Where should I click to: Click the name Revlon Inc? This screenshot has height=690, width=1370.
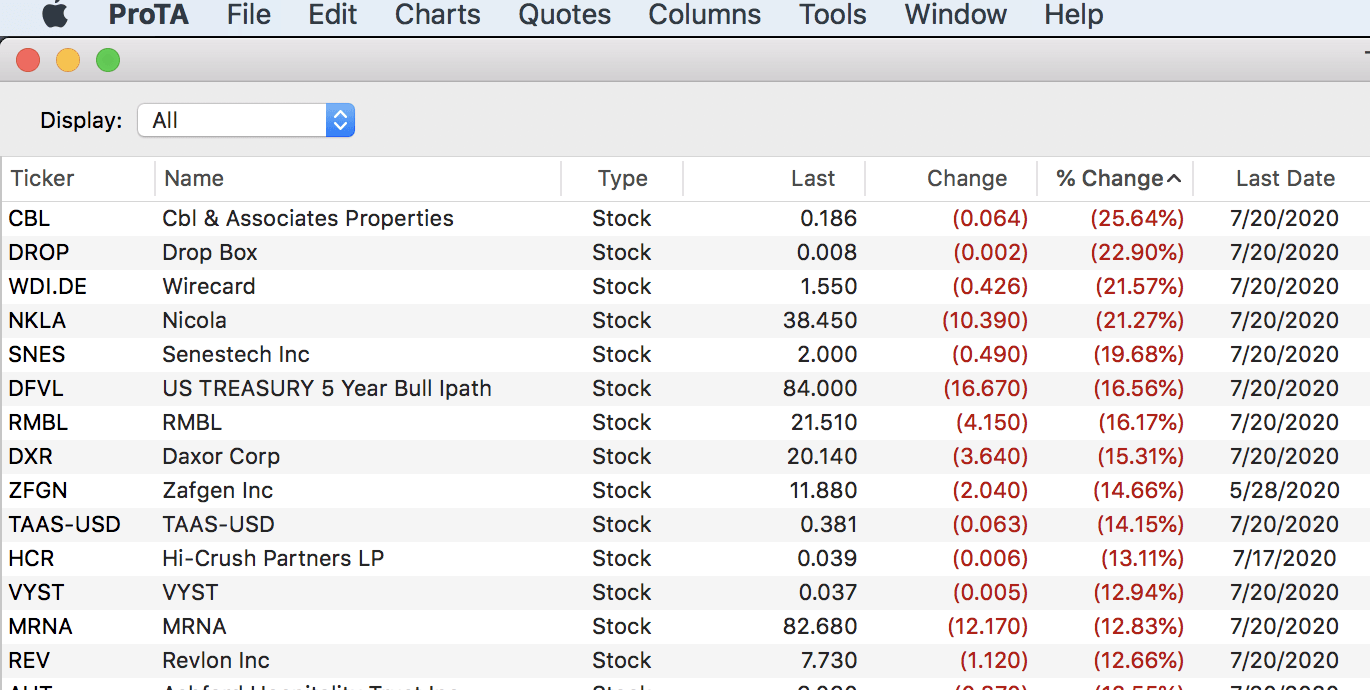[216, 660]
